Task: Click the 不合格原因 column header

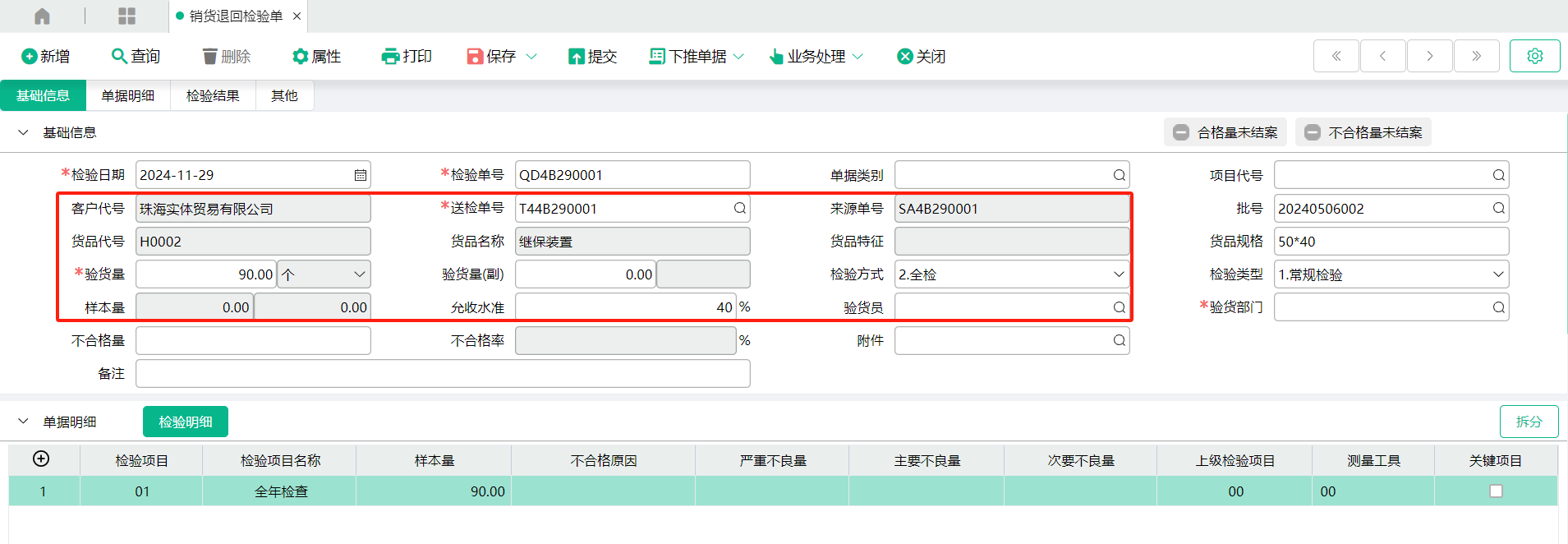Action: [x=603, y=460]
